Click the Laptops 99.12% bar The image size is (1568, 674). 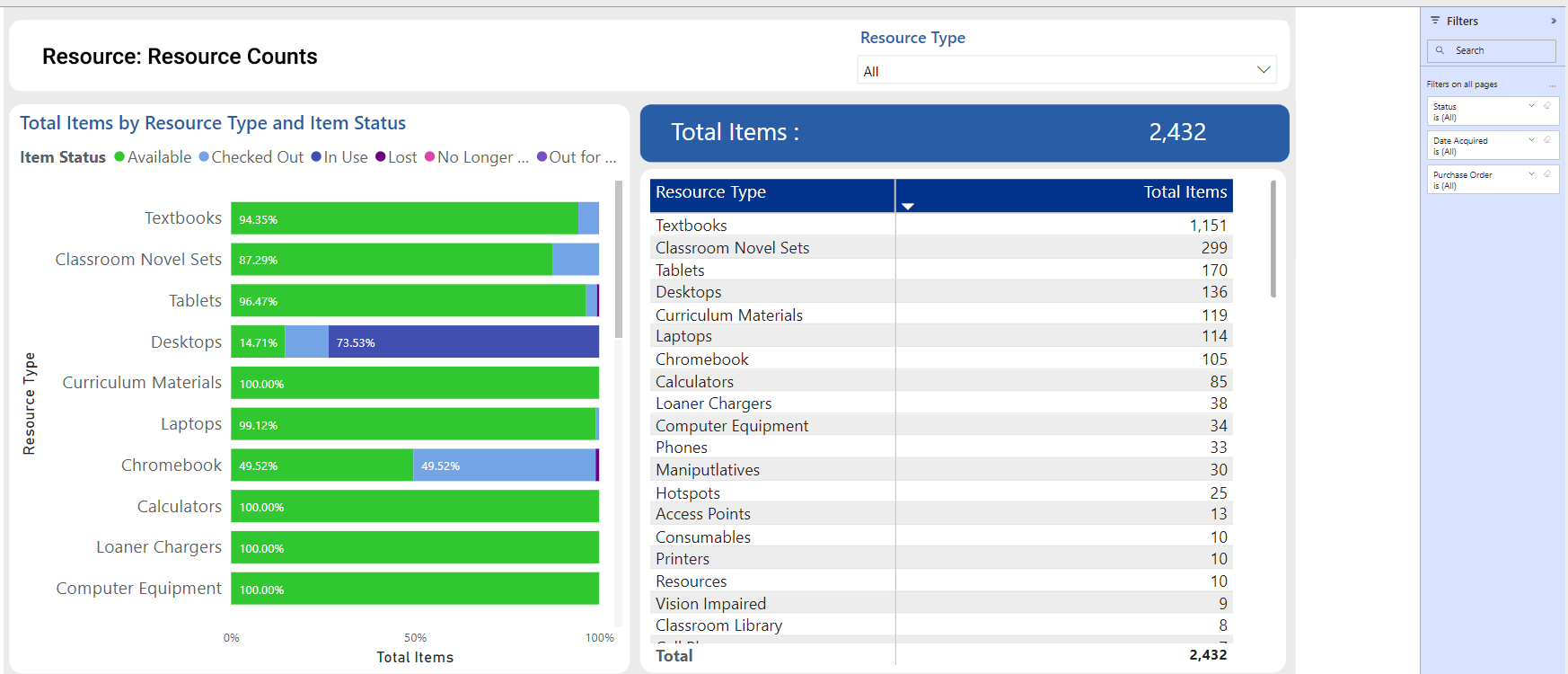413,424
